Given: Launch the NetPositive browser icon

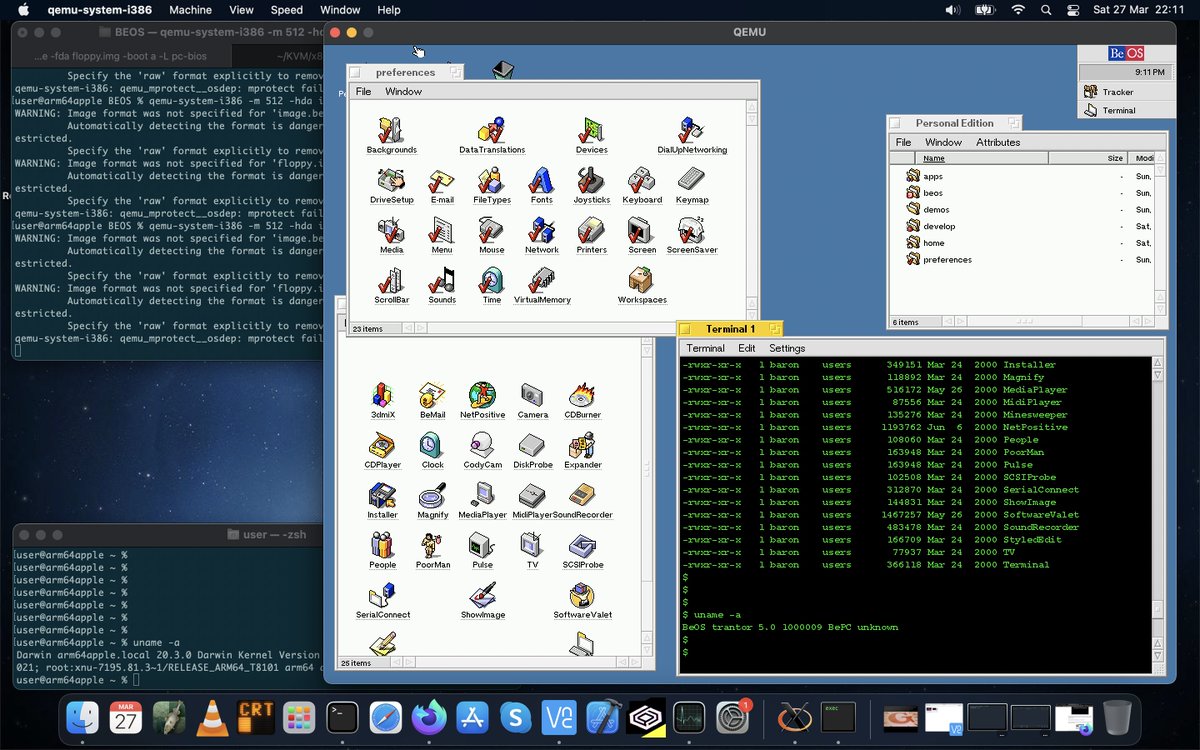Looking at the screenshot, I should [482, 395].
